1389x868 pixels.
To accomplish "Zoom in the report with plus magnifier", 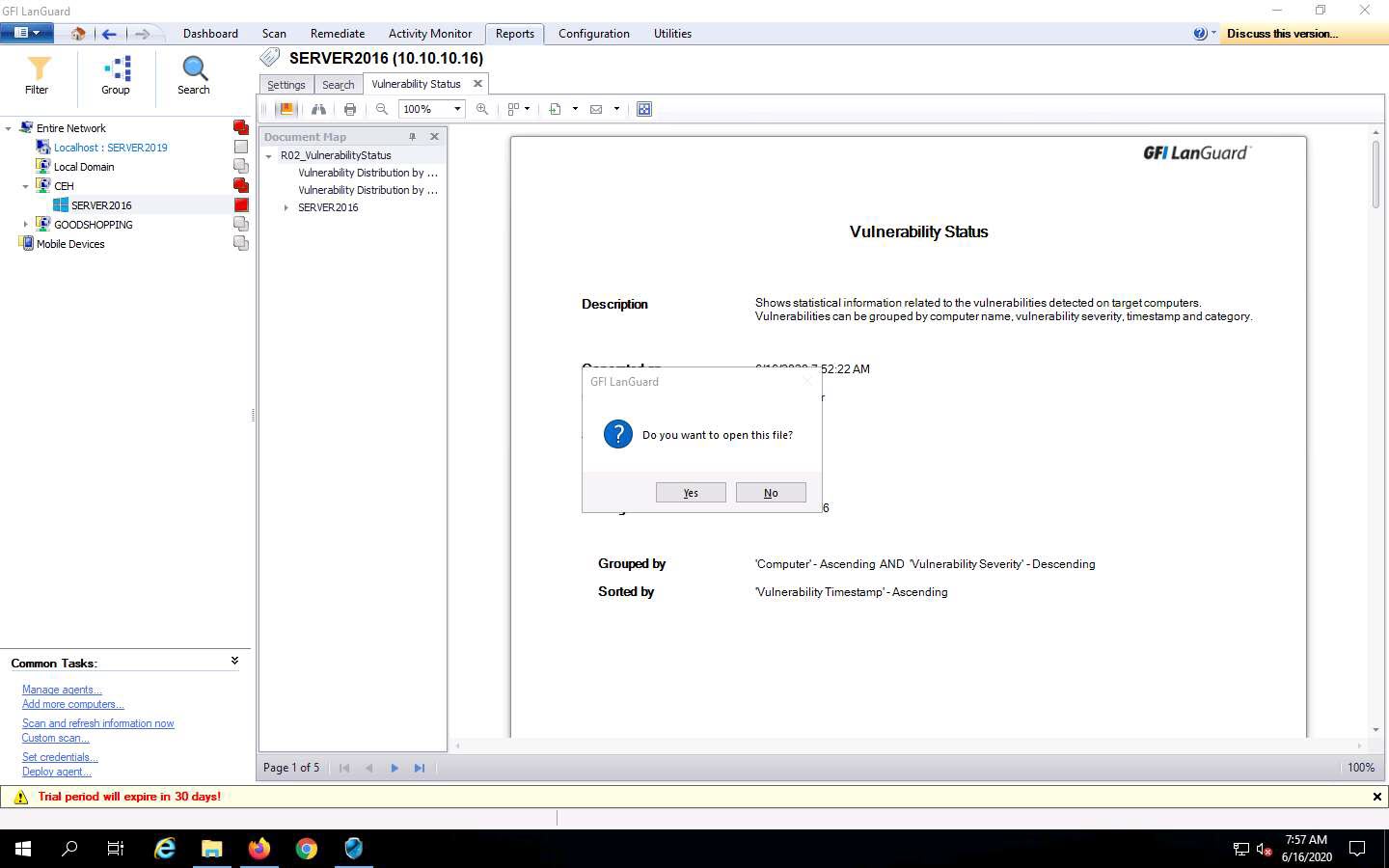I will pyautogui.click(x=482, y=109).
